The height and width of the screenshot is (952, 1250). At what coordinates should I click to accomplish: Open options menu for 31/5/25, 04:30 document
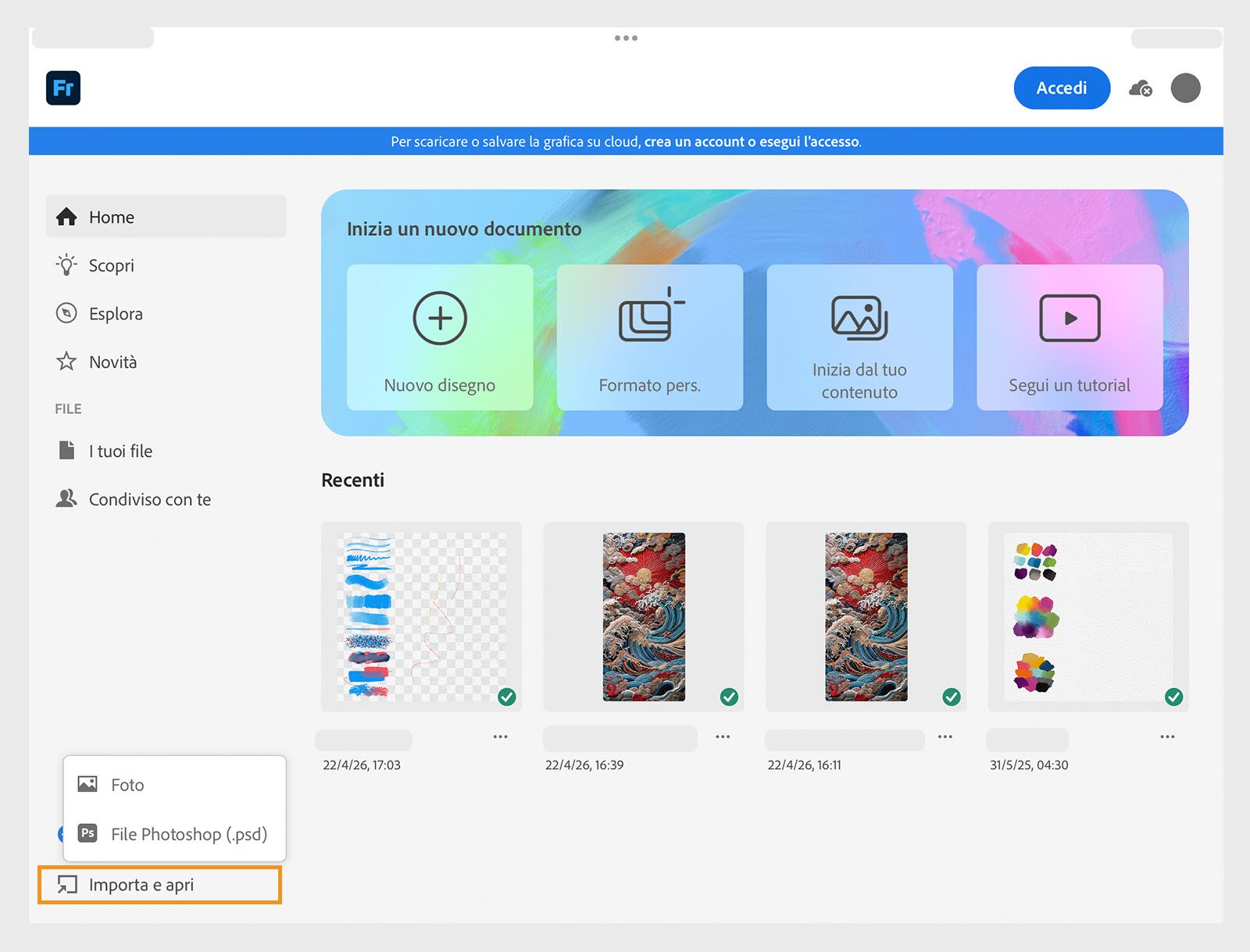pyautogui.click(x=1167, y=736)
